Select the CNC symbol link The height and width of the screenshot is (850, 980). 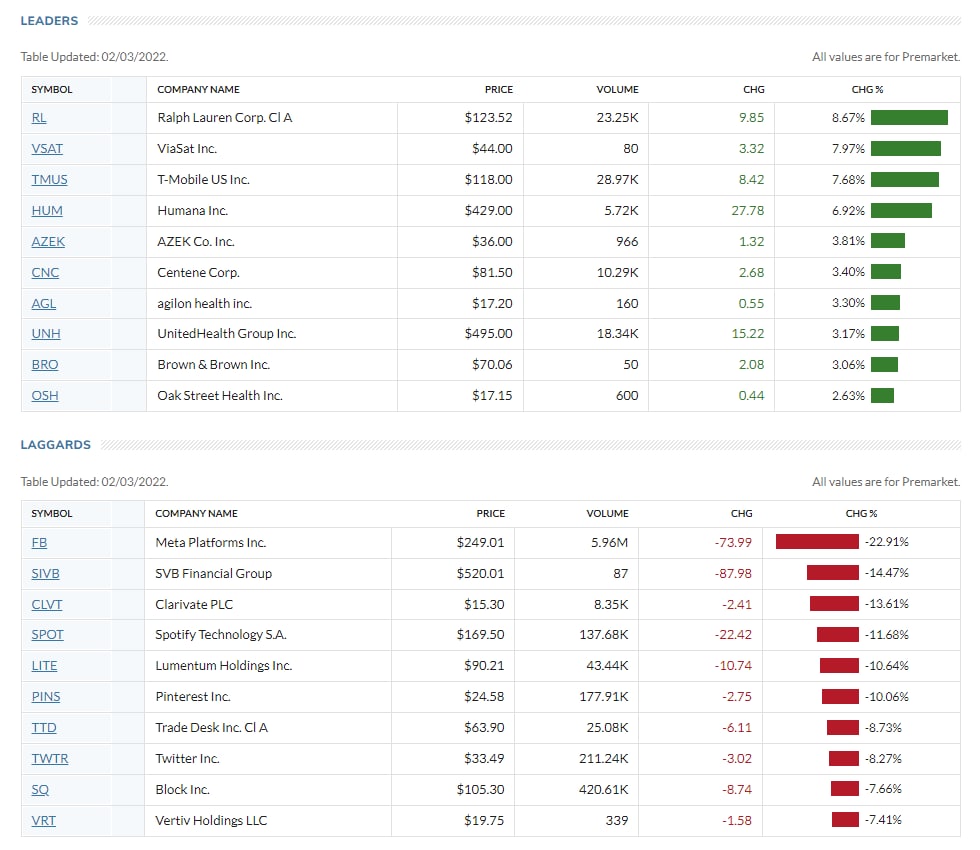pyautogui.click(x=45, y=272)
